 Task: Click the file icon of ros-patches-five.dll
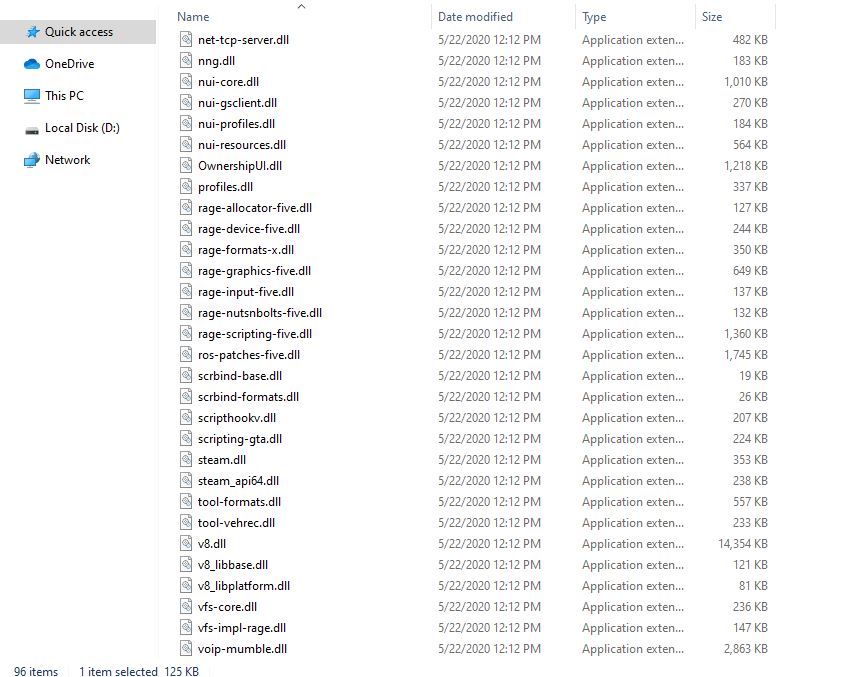coord(186,355)
